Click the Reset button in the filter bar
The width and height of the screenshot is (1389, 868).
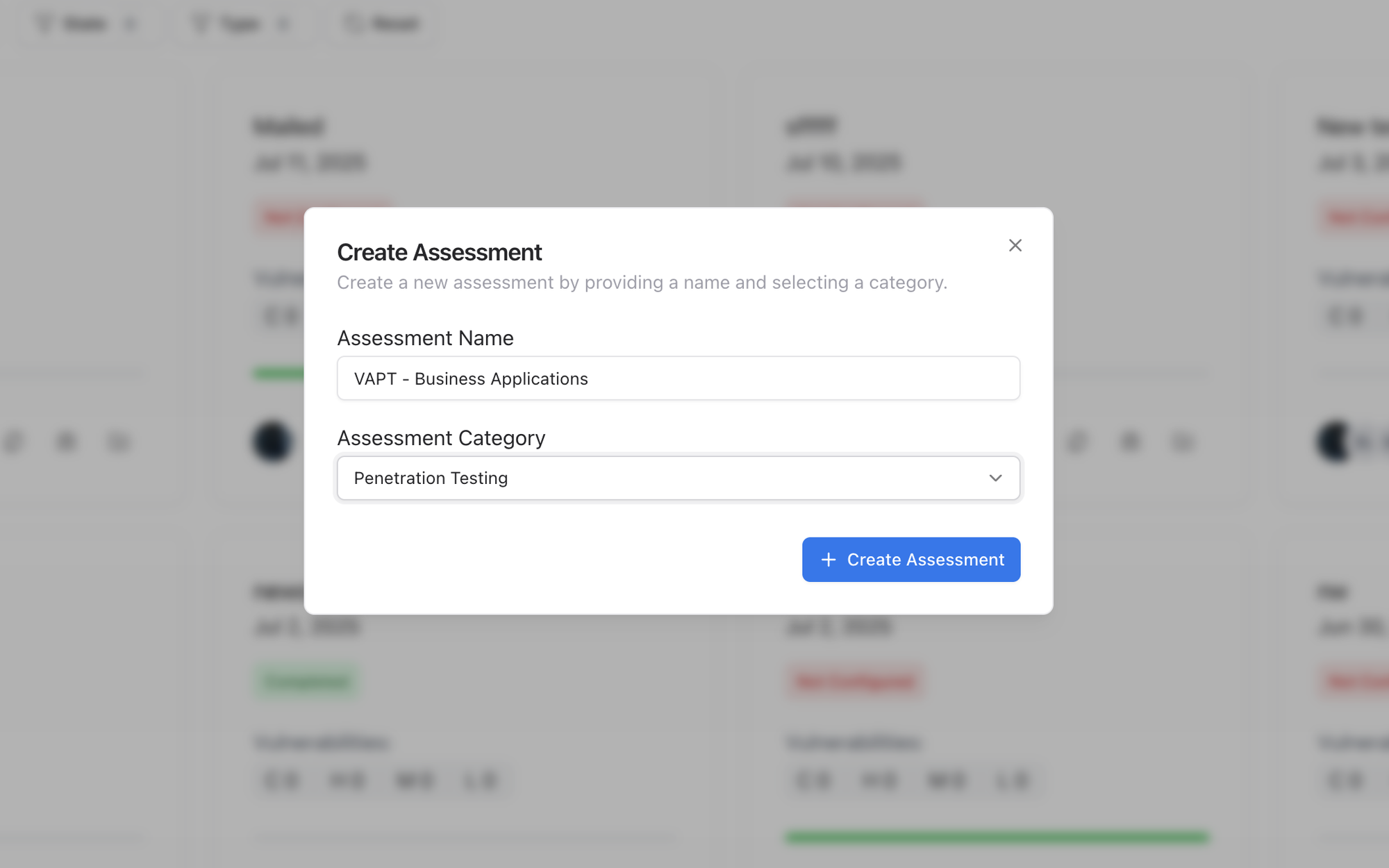point(381,23)
